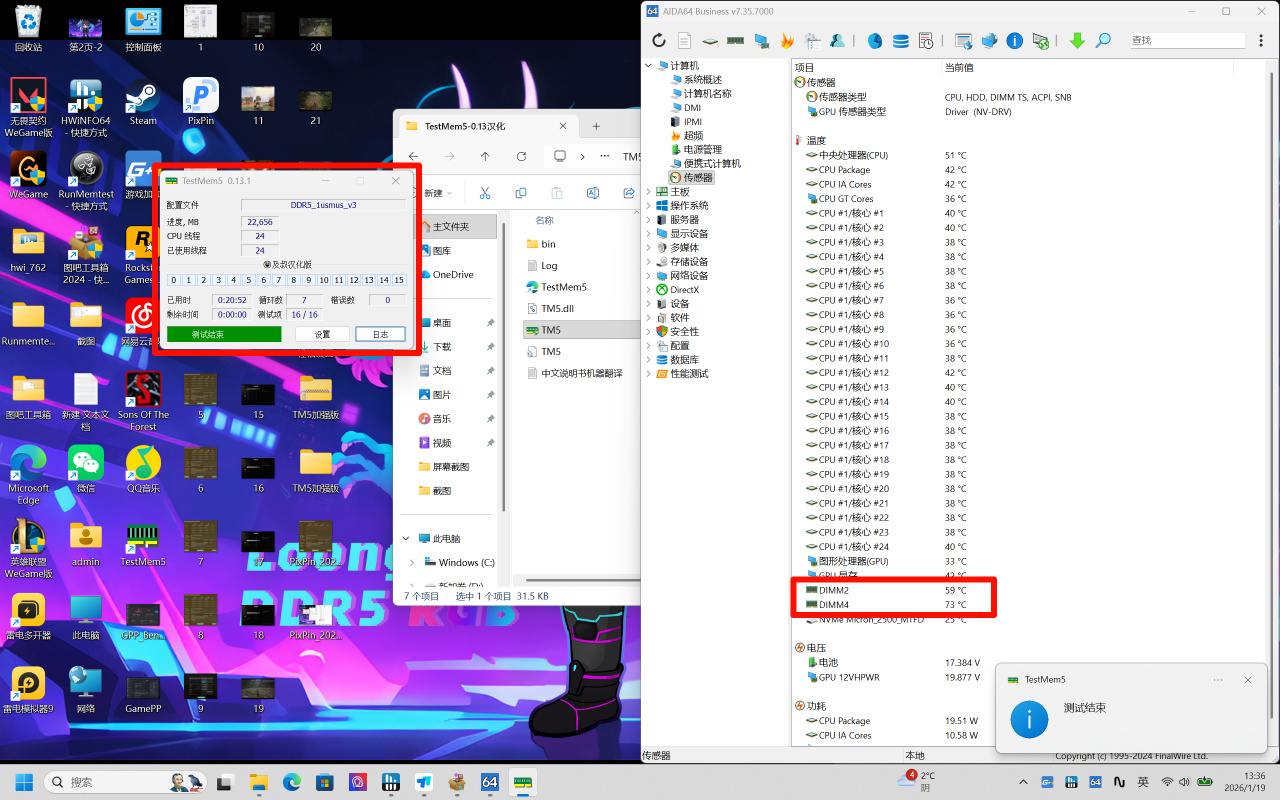
Task: Open the AIDA64 report page icon
Action: click(x=684, y=41)
